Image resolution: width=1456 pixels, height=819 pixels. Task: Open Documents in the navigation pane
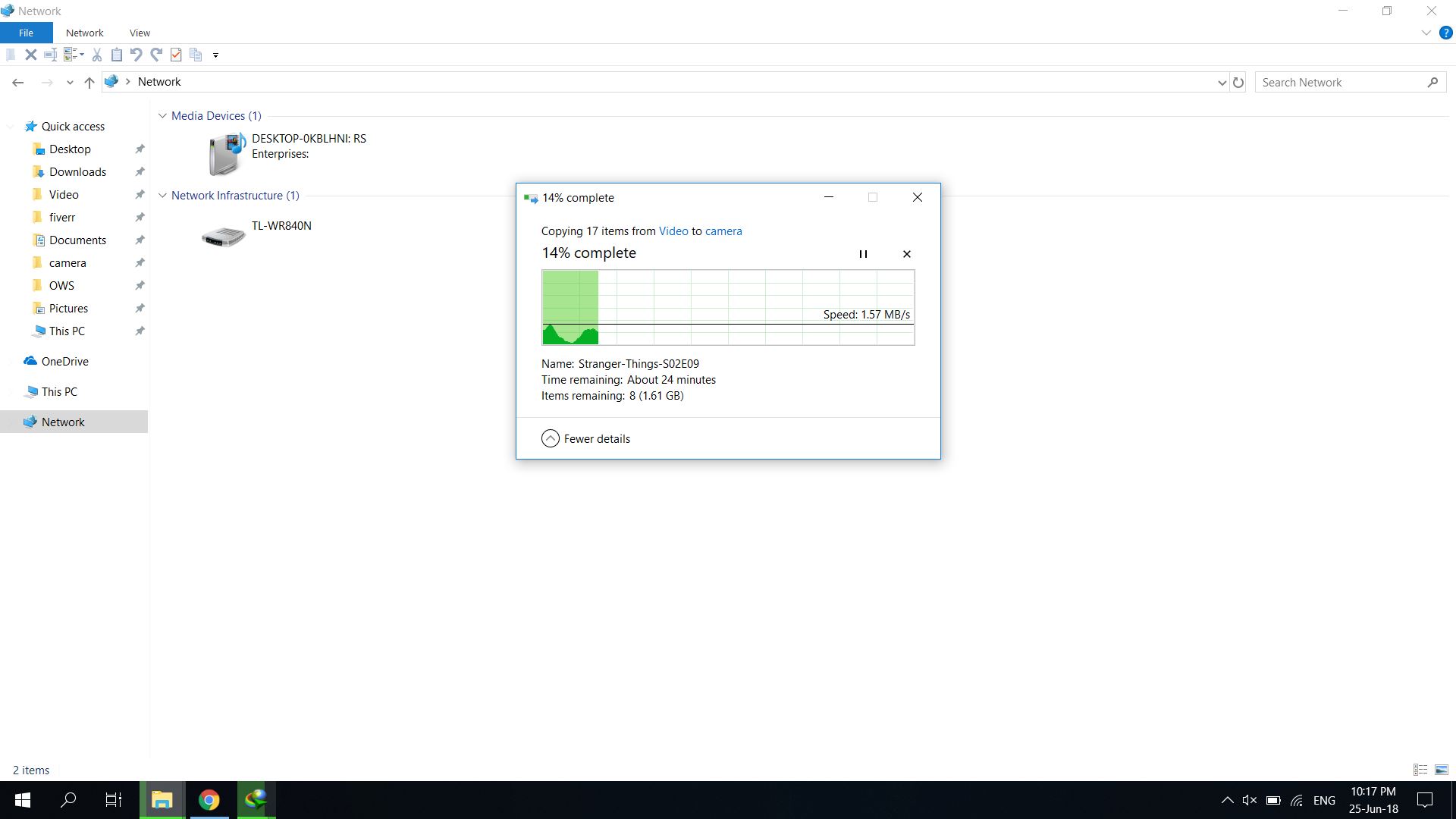pyautogui.click(x=77, y=240)
